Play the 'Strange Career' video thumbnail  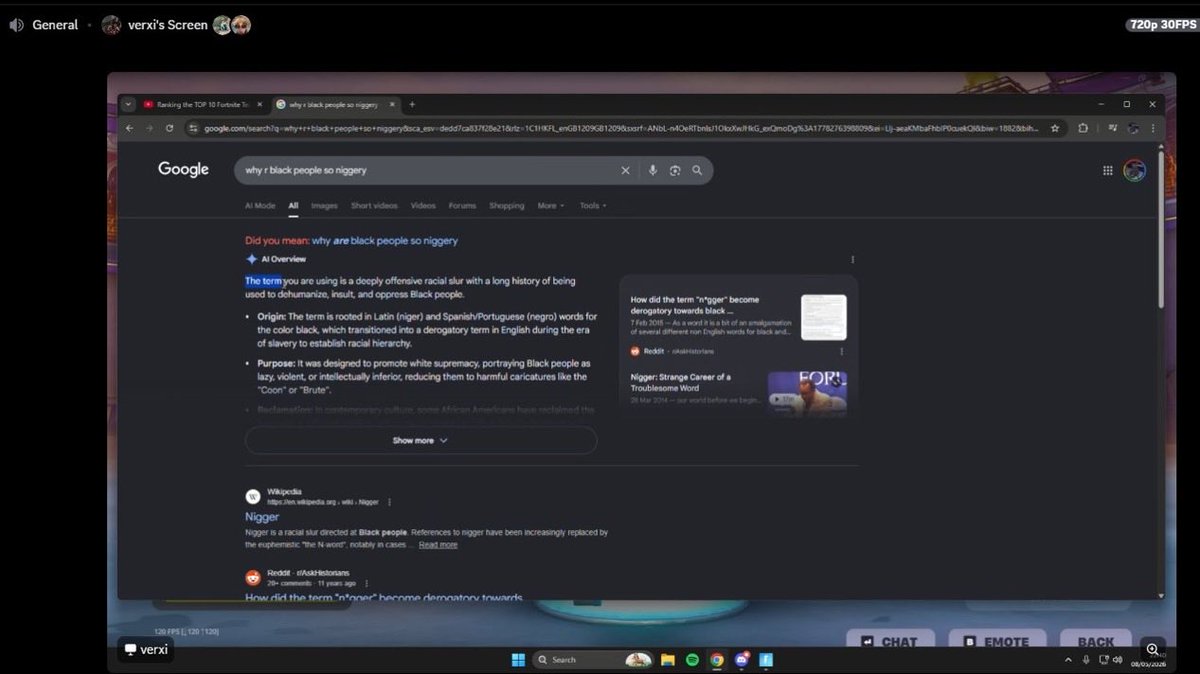(807, 394)
